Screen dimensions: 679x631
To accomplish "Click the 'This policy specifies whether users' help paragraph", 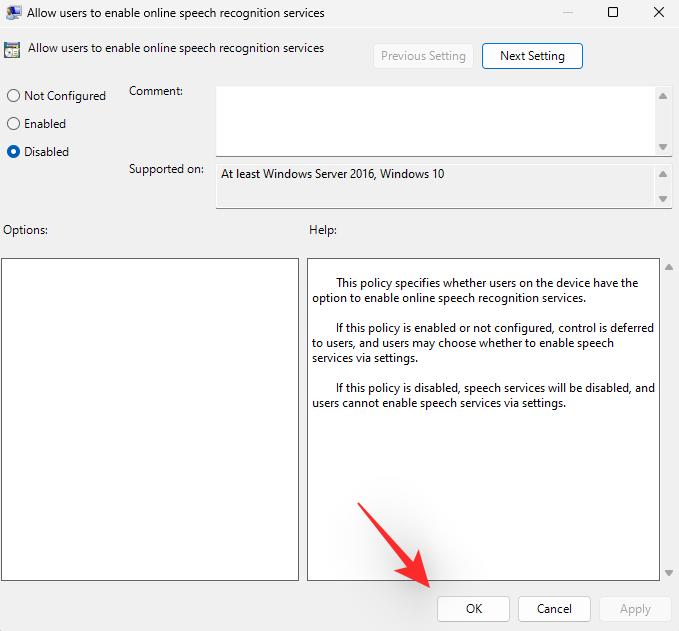I will 475,290.
